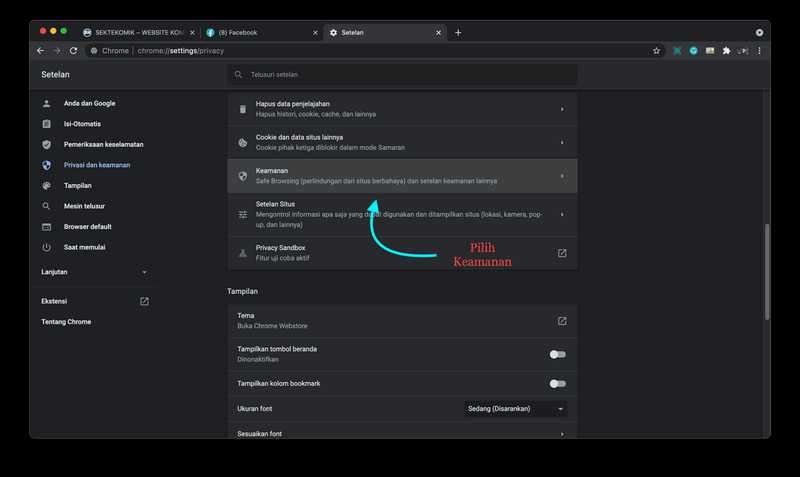This screenshot has width=800, height=477.
Task: Open Keamanan settings row
Action: click(x=402, y=176)
